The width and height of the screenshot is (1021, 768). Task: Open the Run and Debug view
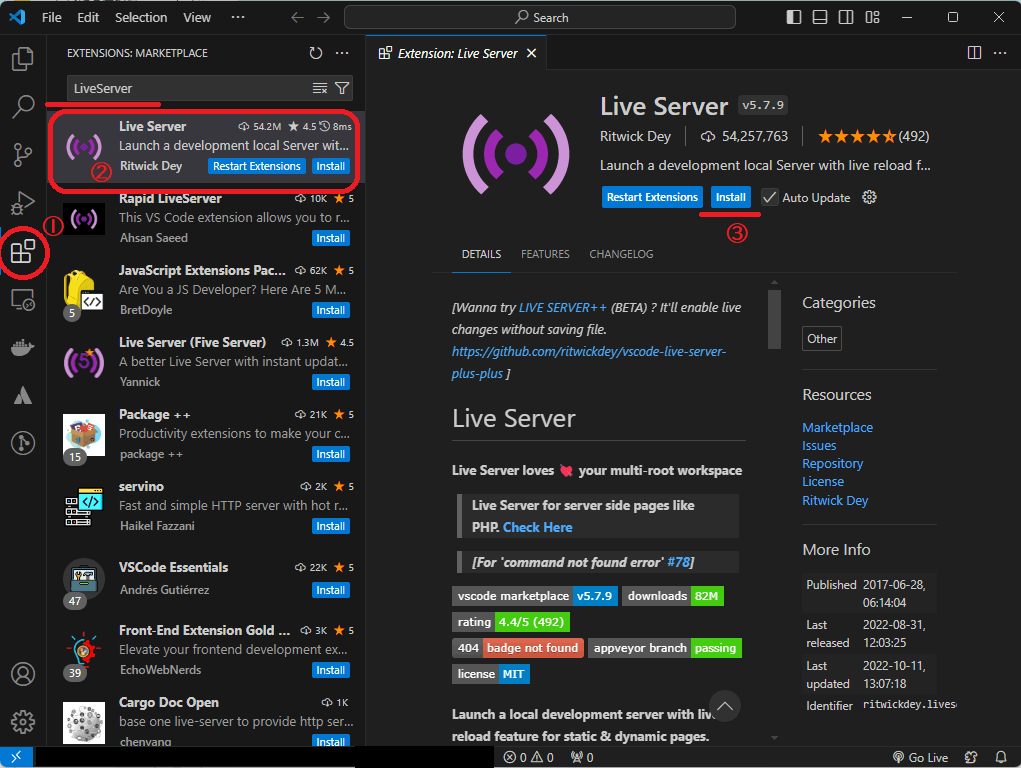tap(23, 203)
